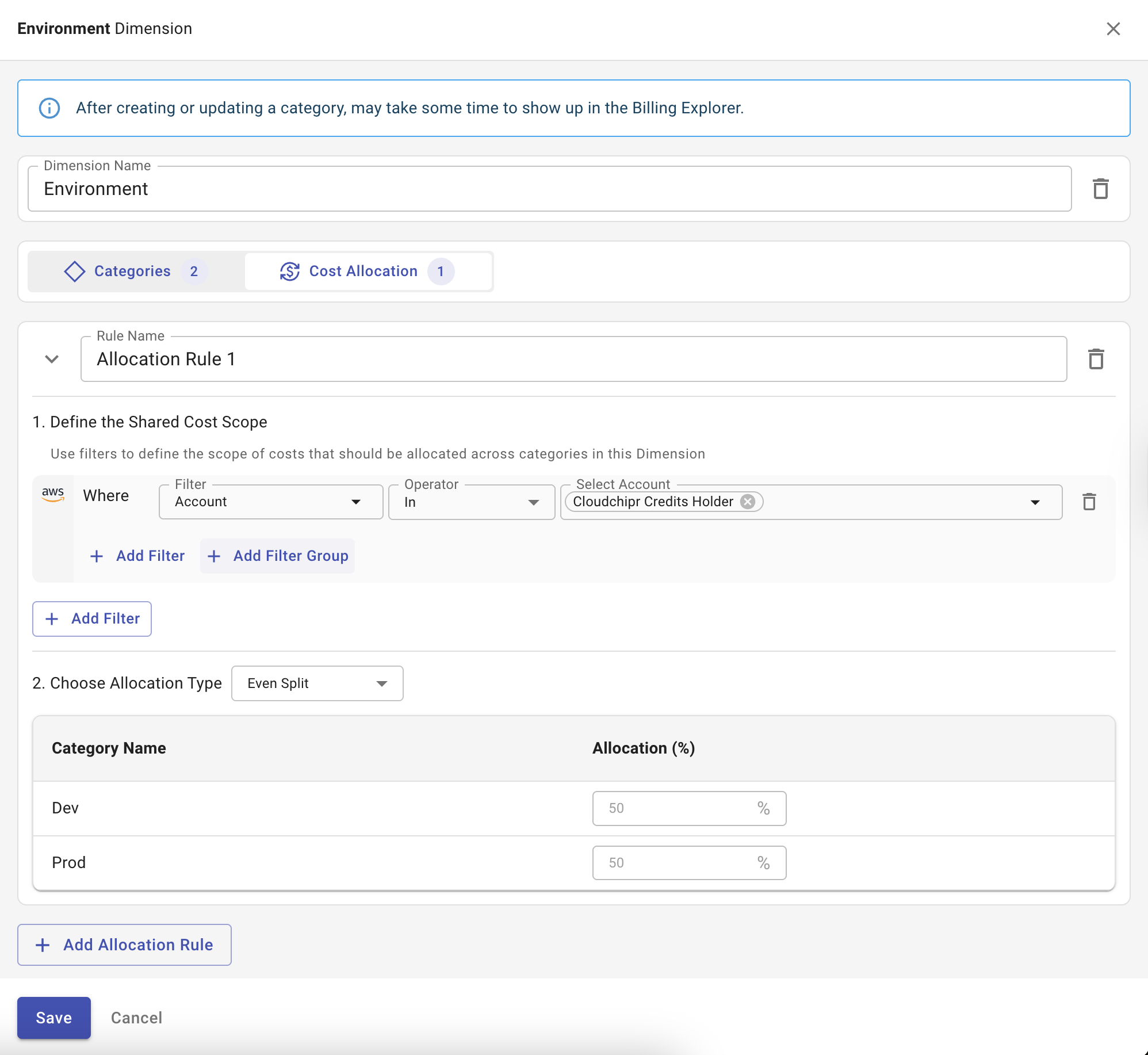
Task: Close the Environment Dimension dialog
Action: [1113, 29]
